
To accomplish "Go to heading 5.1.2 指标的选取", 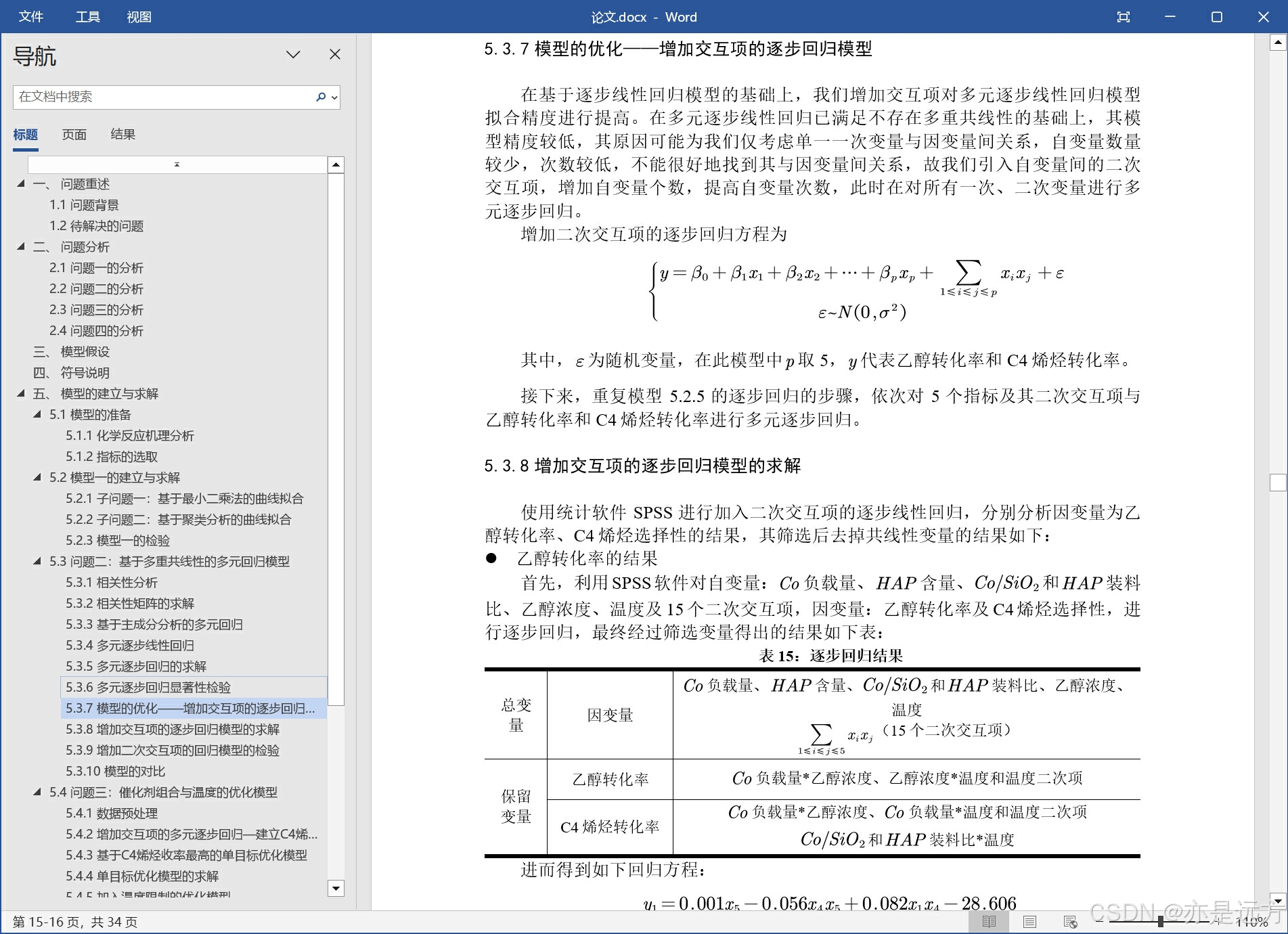I will click(x=112, y=457).
